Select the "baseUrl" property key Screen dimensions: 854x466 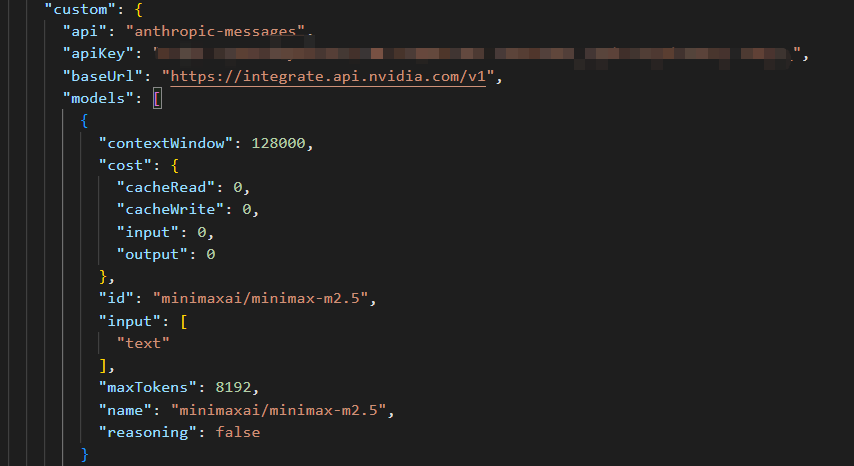(101, 77)
